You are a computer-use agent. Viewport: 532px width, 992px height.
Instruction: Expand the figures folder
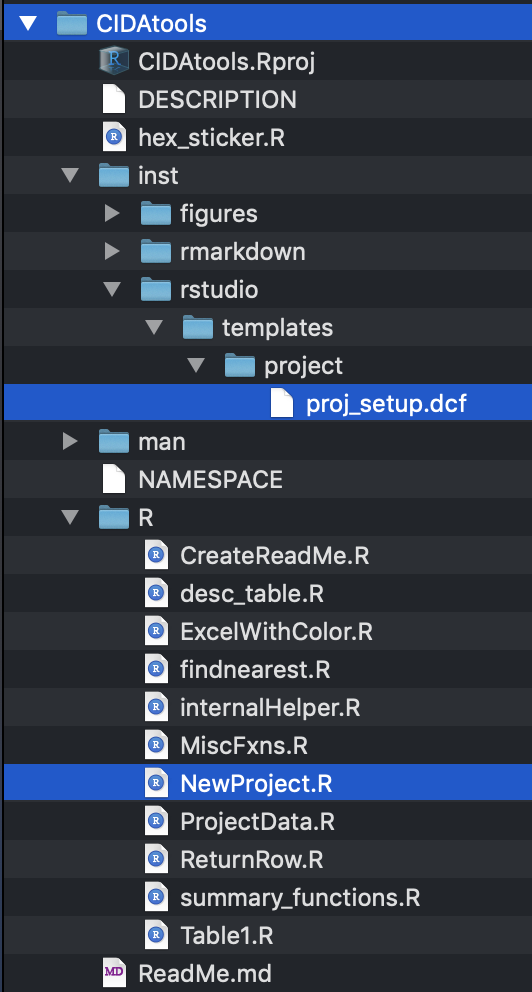[x=112, y=214]
